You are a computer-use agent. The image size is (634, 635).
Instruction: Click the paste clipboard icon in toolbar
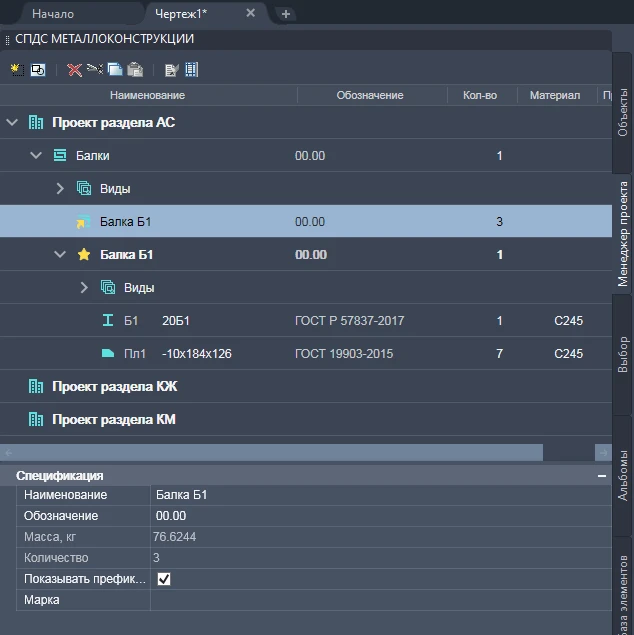coord(135,70)
